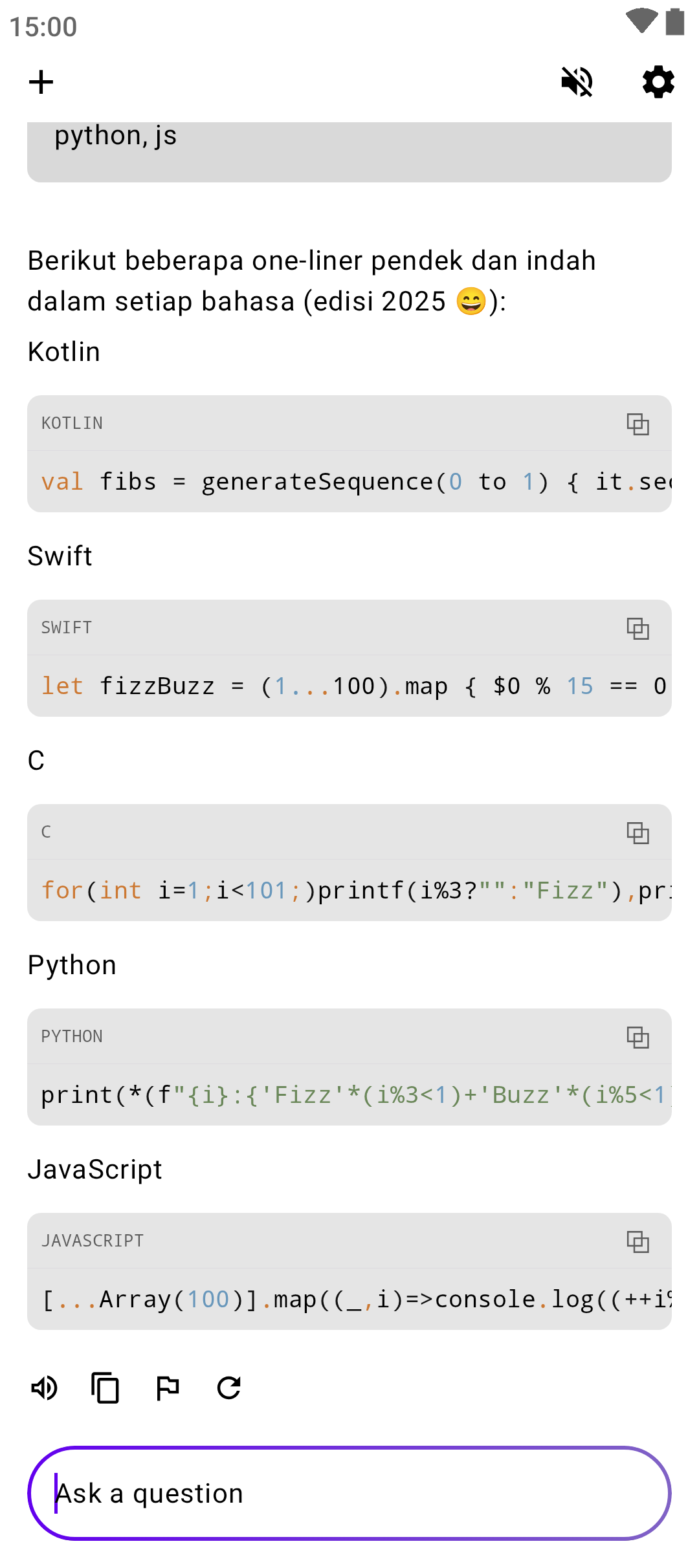Focus the "Ask a question" input field
The image size is (699, 1568).
[349, 1493]
